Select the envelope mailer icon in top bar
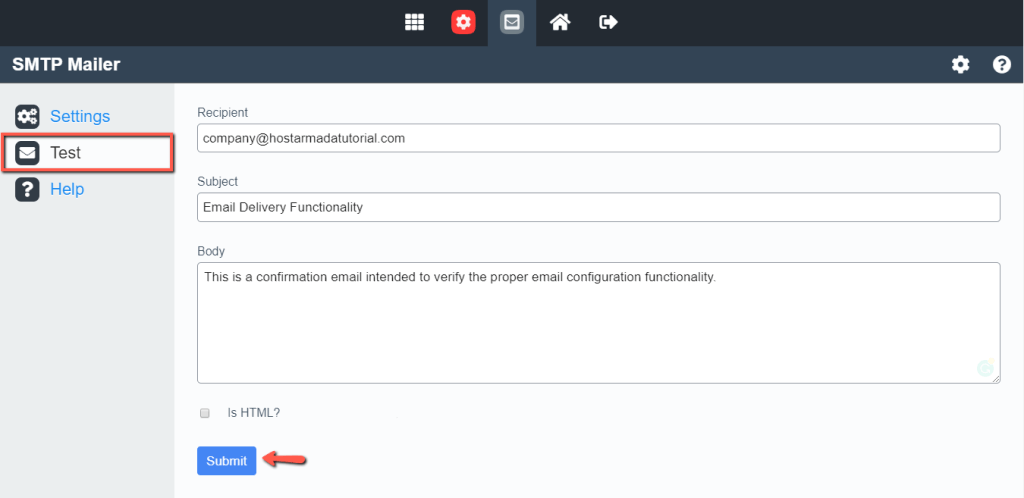The width and height of the screenshot is (1024, 498). 512,22
